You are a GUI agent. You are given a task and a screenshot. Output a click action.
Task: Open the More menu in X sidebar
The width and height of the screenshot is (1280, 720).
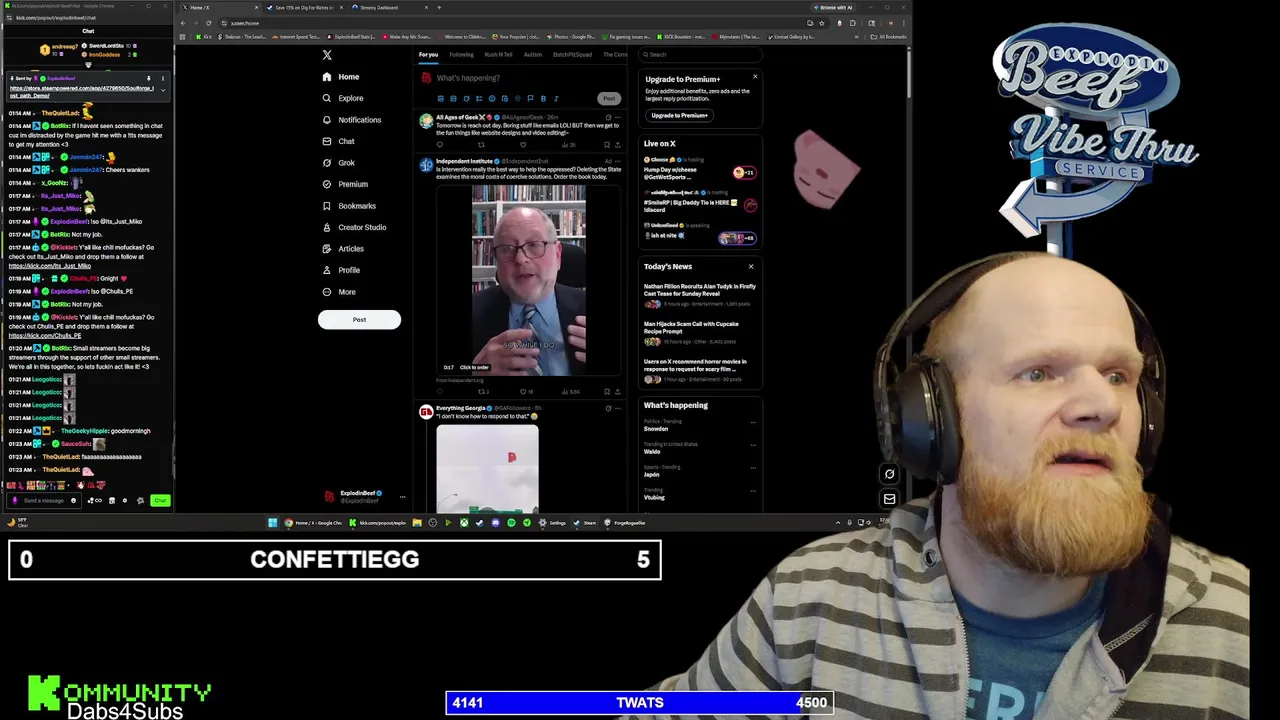tap(339, 292)
